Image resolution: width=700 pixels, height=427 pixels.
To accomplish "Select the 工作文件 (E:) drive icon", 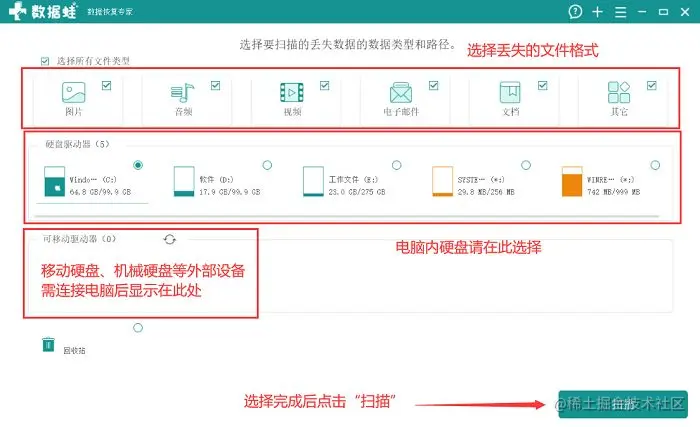I will (313, 181).
